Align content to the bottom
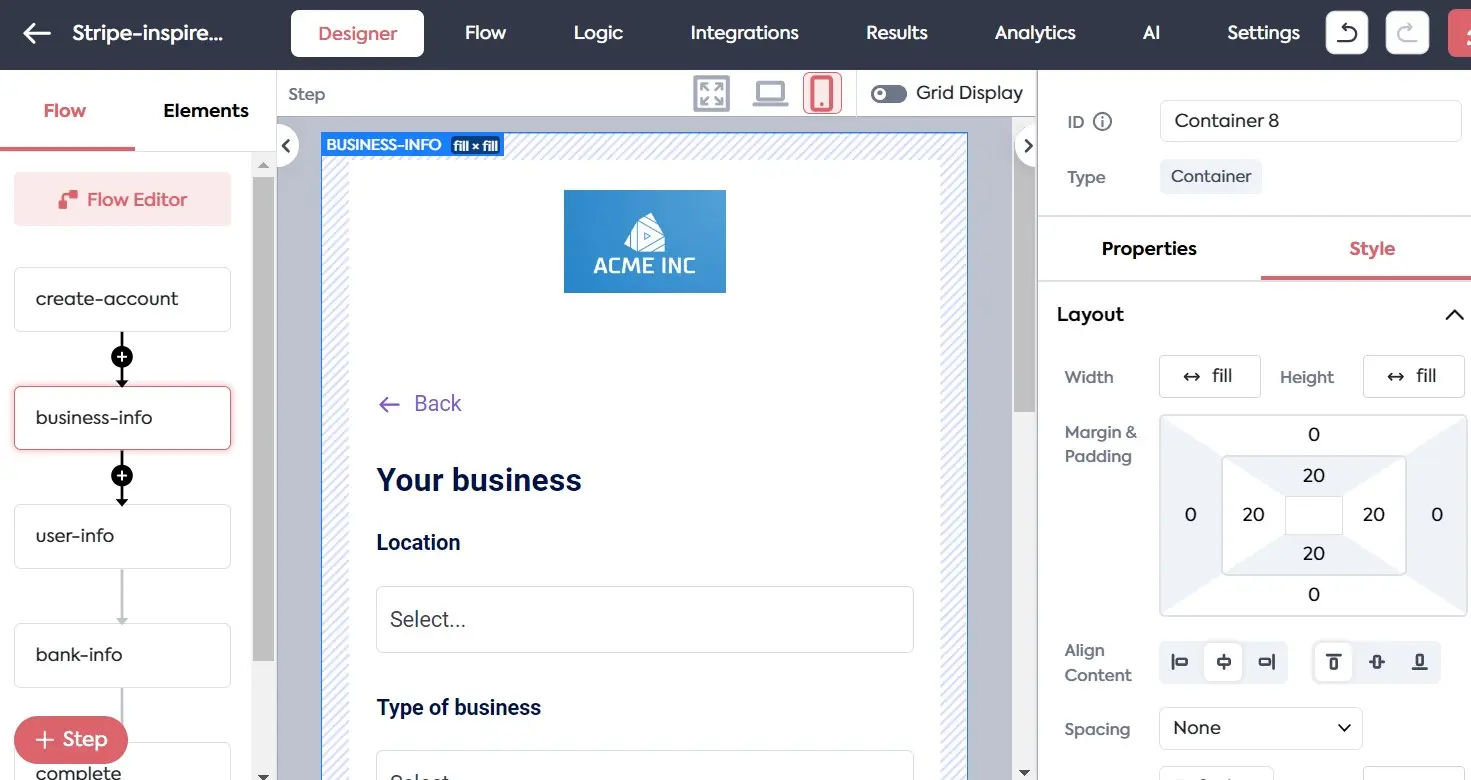The height and width of the screenshot is (780, 1471). coord(1418,662)
